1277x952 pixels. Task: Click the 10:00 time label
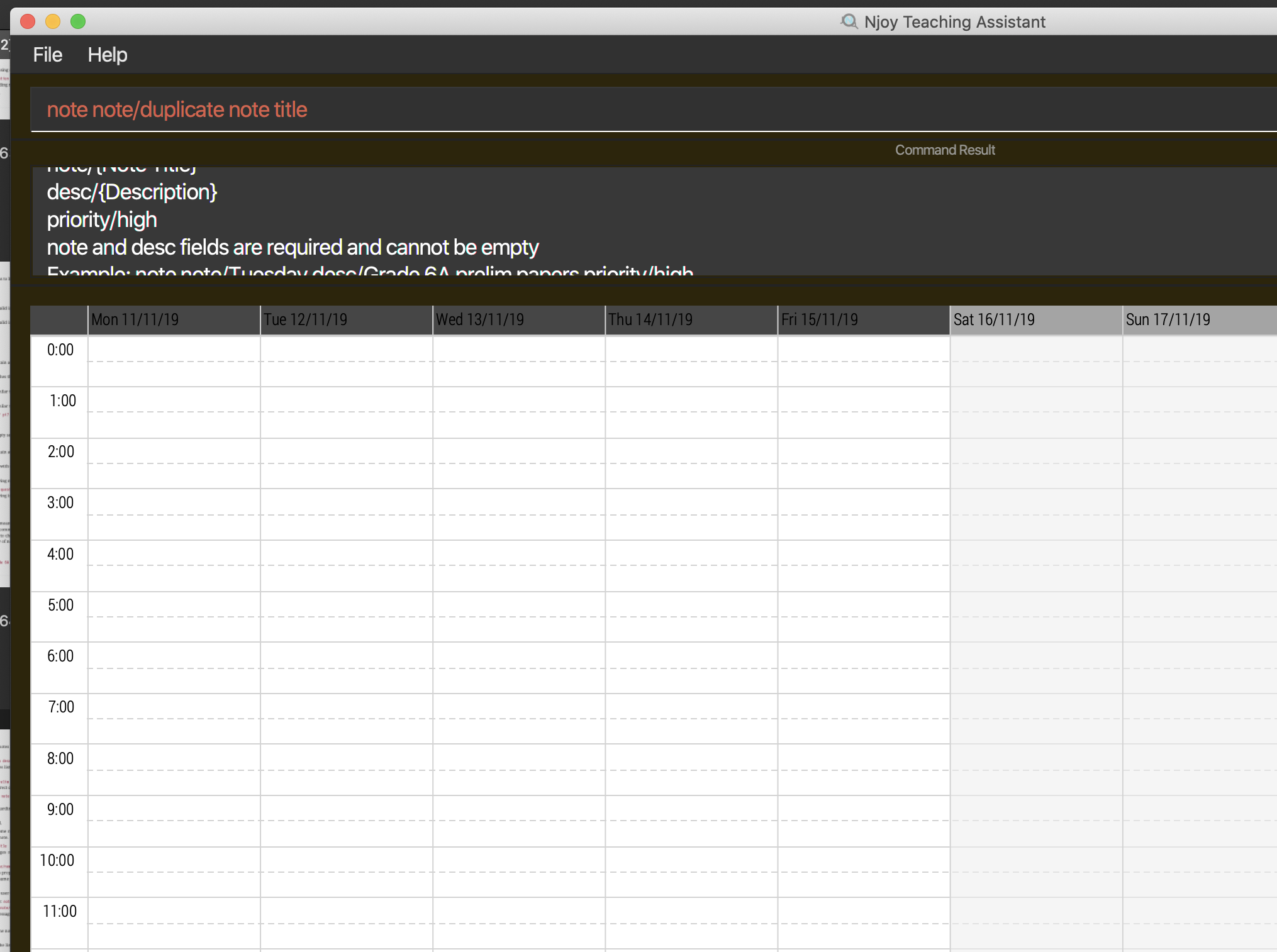57,860
